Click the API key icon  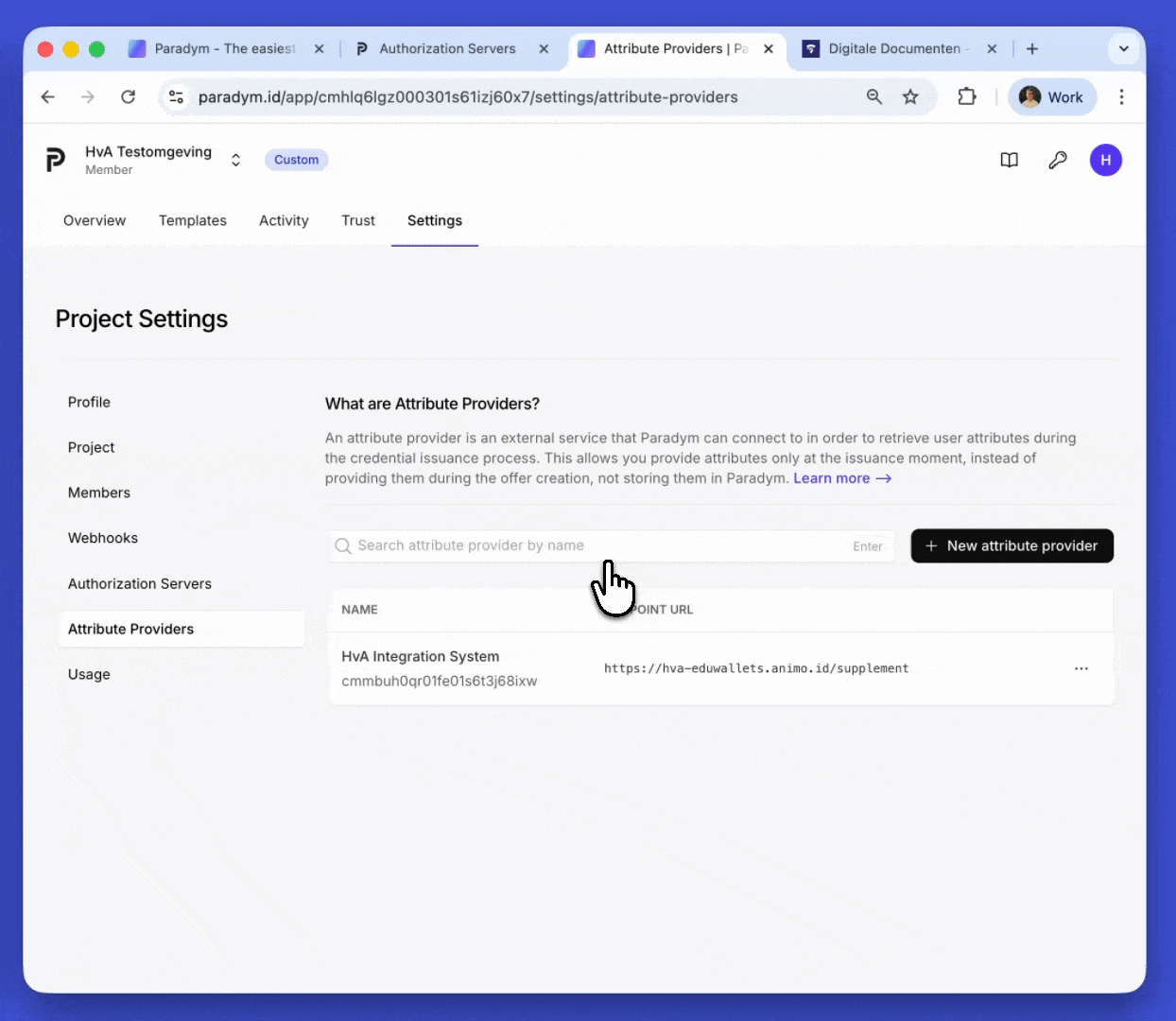(x=1057, y=160)
